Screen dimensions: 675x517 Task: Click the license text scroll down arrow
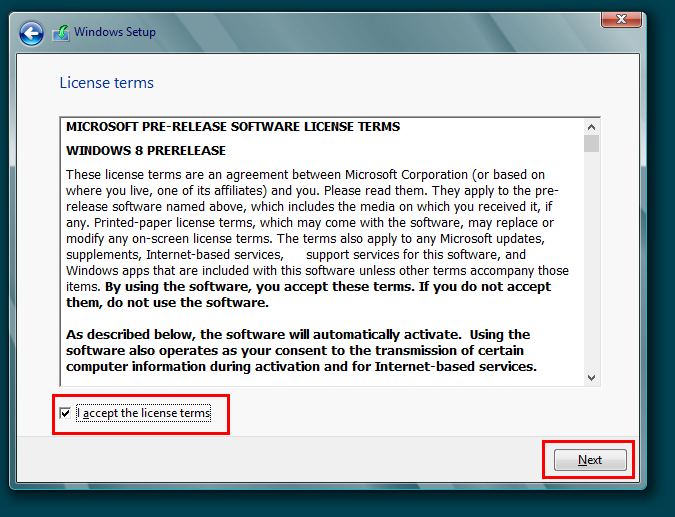click(591, 378)
